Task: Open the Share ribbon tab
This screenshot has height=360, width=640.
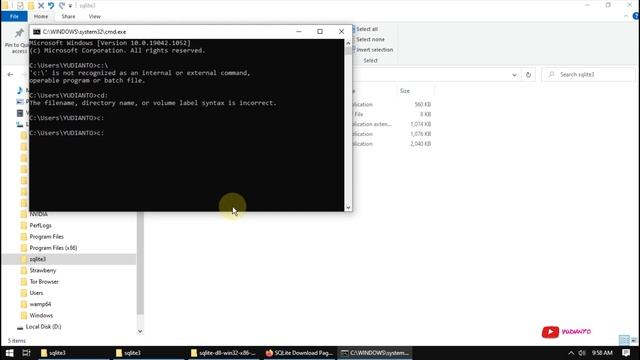Action: coord(68,16)
